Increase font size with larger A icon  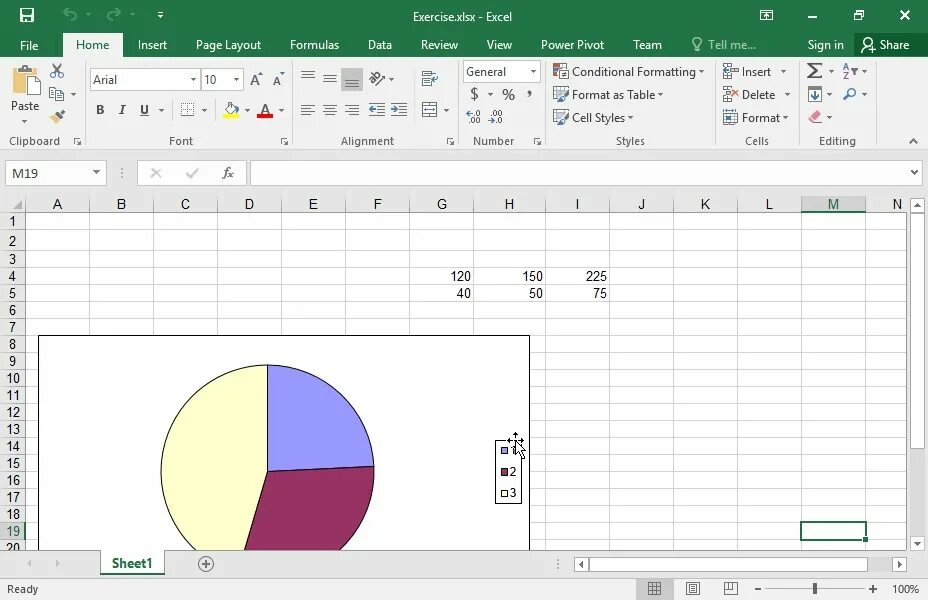coord(256,79)
